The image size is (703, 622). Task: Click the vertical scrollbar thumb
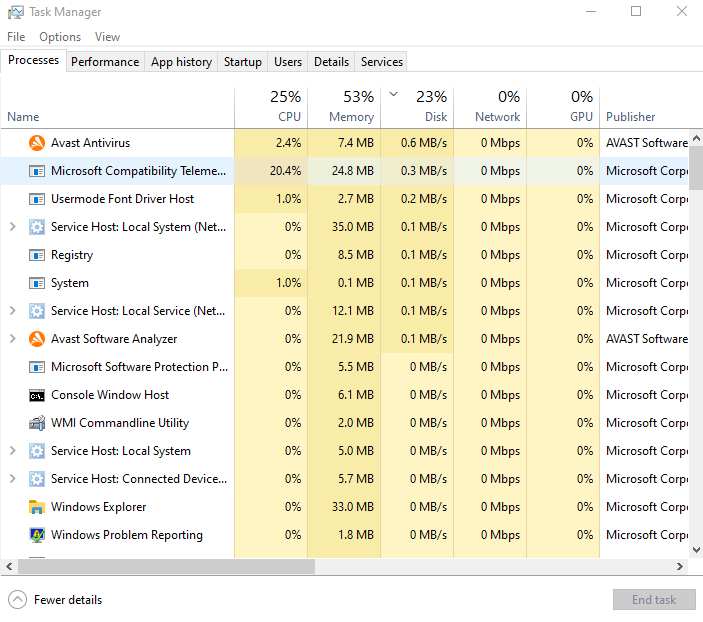(696, 168)
